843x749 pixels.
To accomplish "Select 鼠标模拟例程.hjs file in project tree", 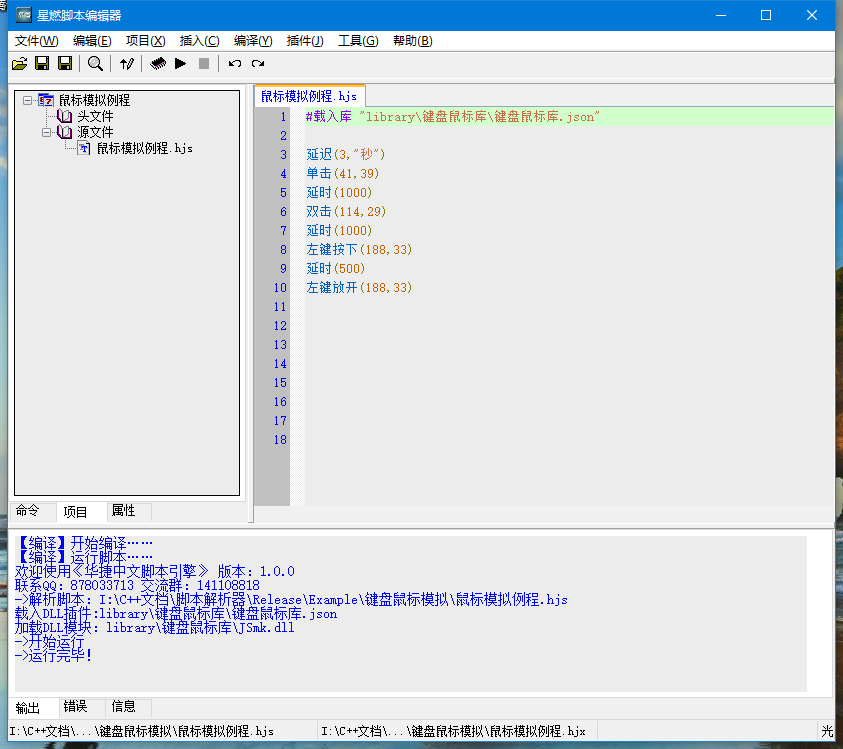I will click(x=144, y=148).
